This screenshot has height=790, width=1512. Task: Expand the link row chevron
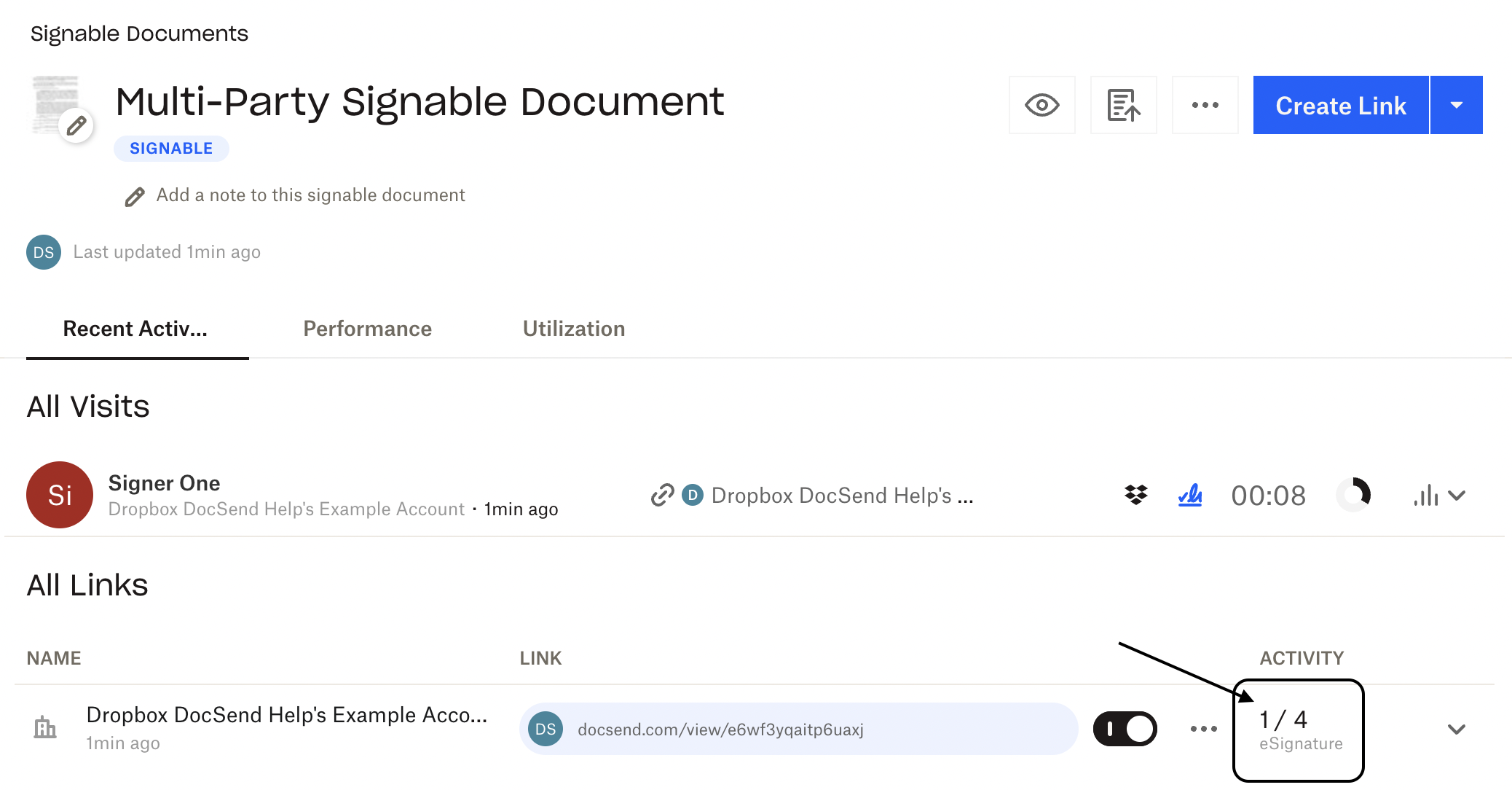coord(1457,730)
